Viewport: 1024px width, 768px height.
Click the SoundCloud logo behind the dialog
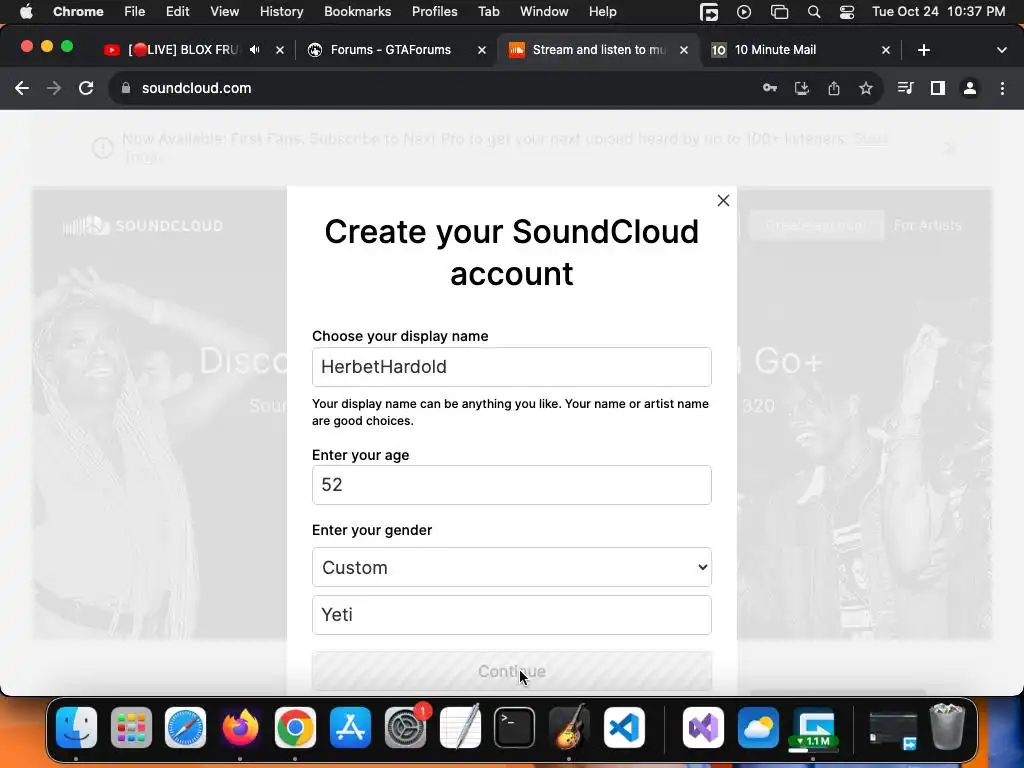(x=143, y=225)
